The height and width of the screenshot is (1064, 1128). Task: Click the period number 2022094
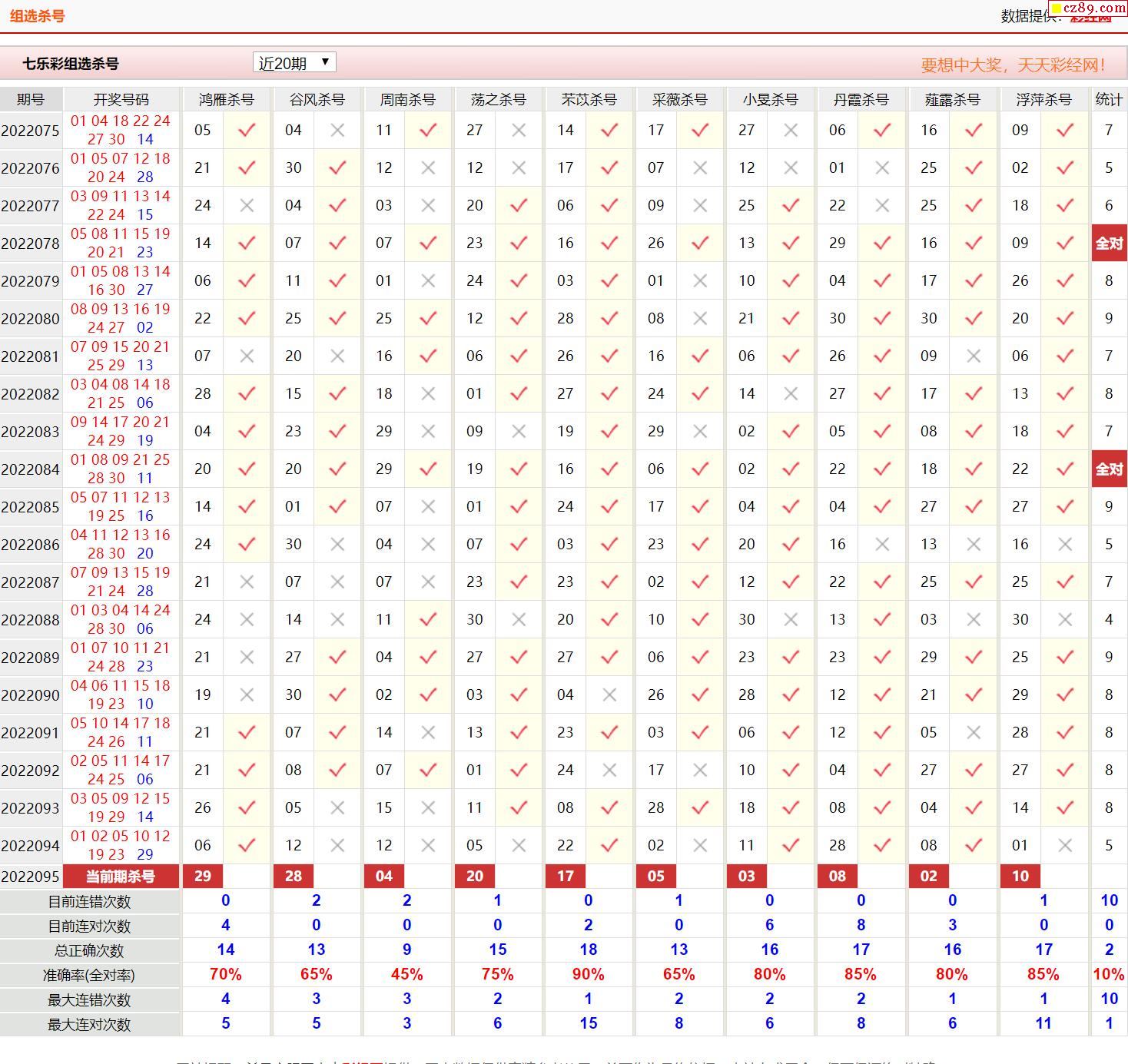(31, 846)
